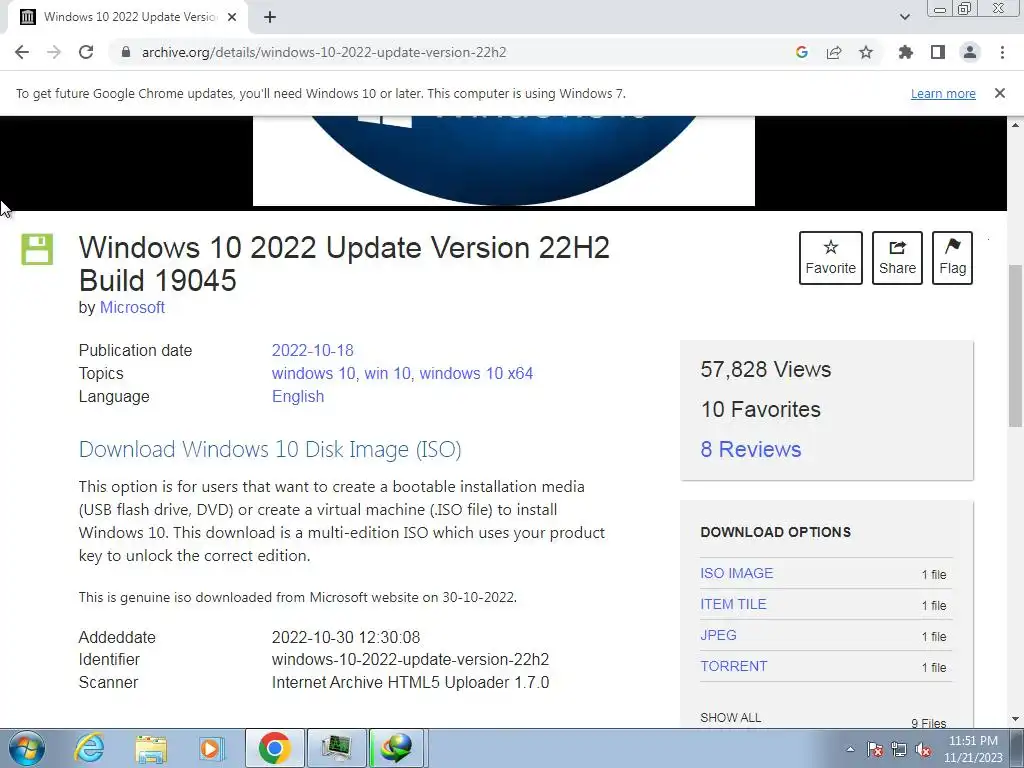The image size is (1024, 768).
Task: Click the share page icon in address bar
Action: click(x=834, y=52)
